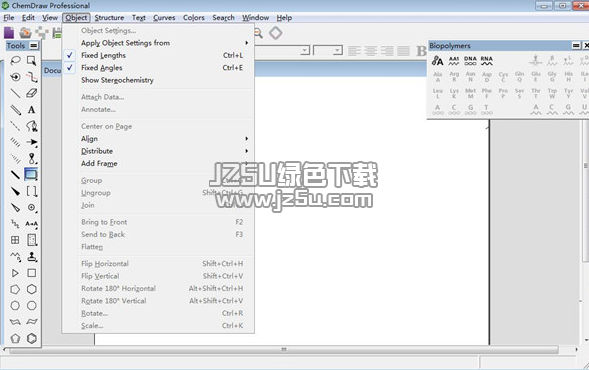Viewport: 589px width, 370px height.
Task: Select the Solid Bond line tool
Action: pos(15,93)
